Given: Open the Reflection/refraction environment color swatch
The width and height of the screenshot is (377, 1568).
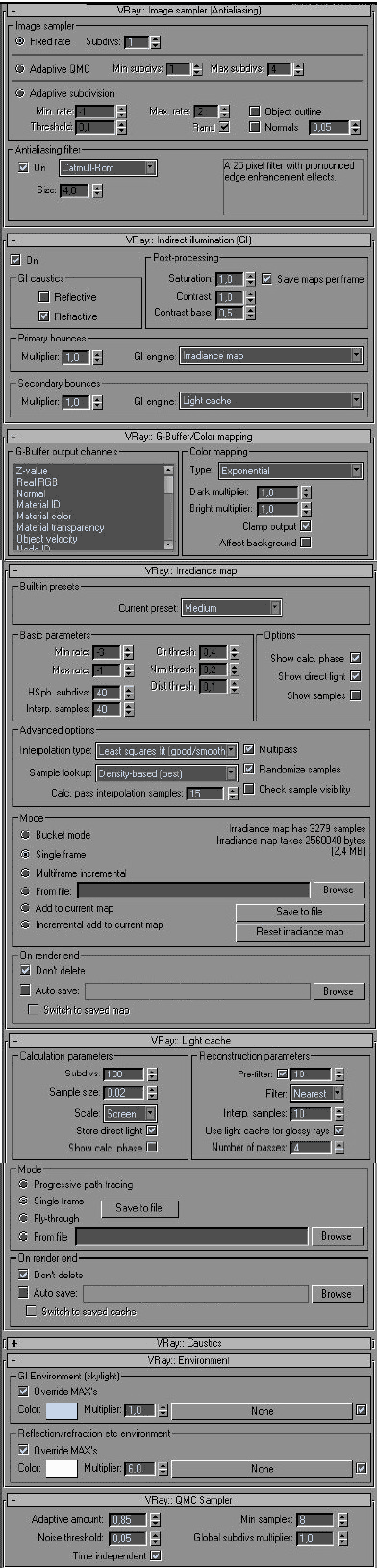Looking at the screenshot, I should (x=61, y=1469).
